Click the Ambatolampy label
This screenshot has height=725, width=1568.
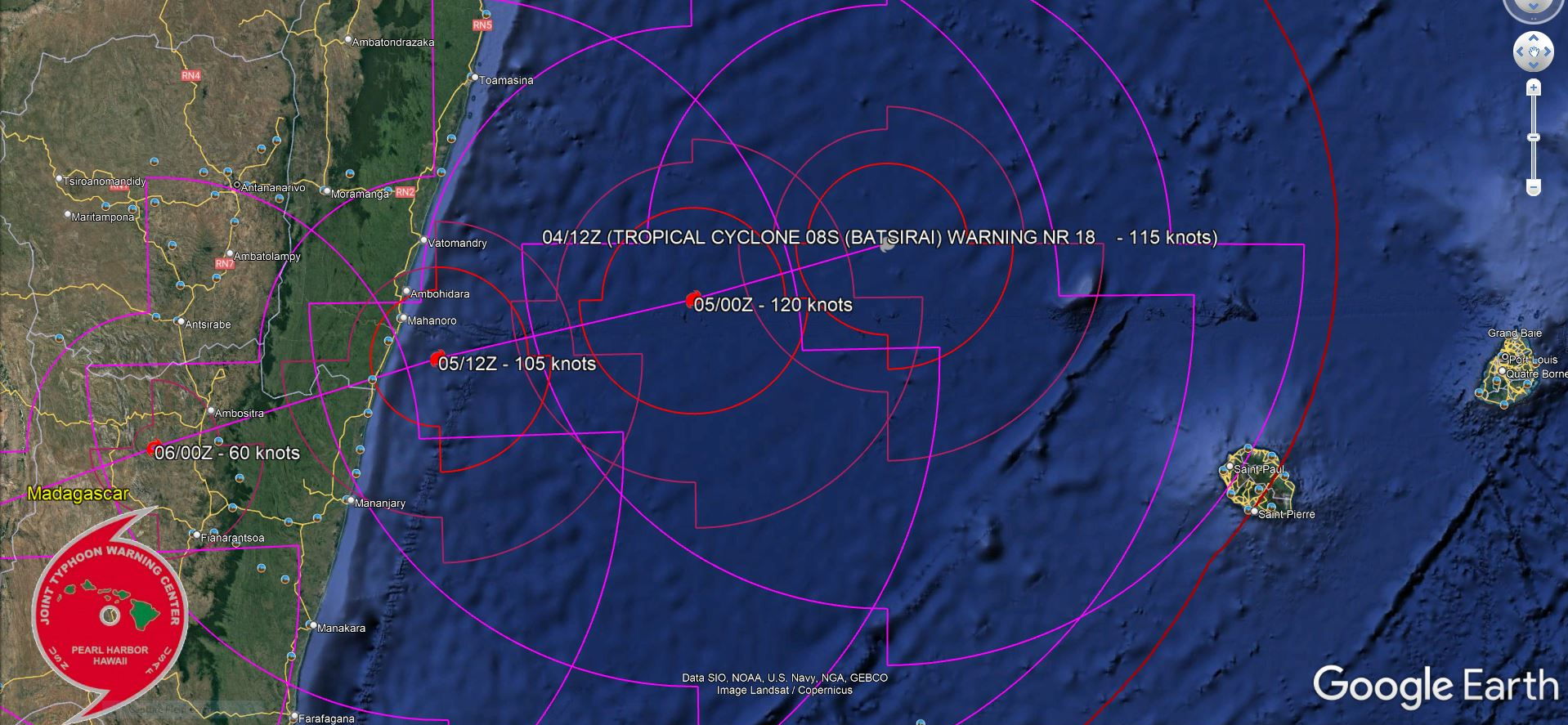267,257
